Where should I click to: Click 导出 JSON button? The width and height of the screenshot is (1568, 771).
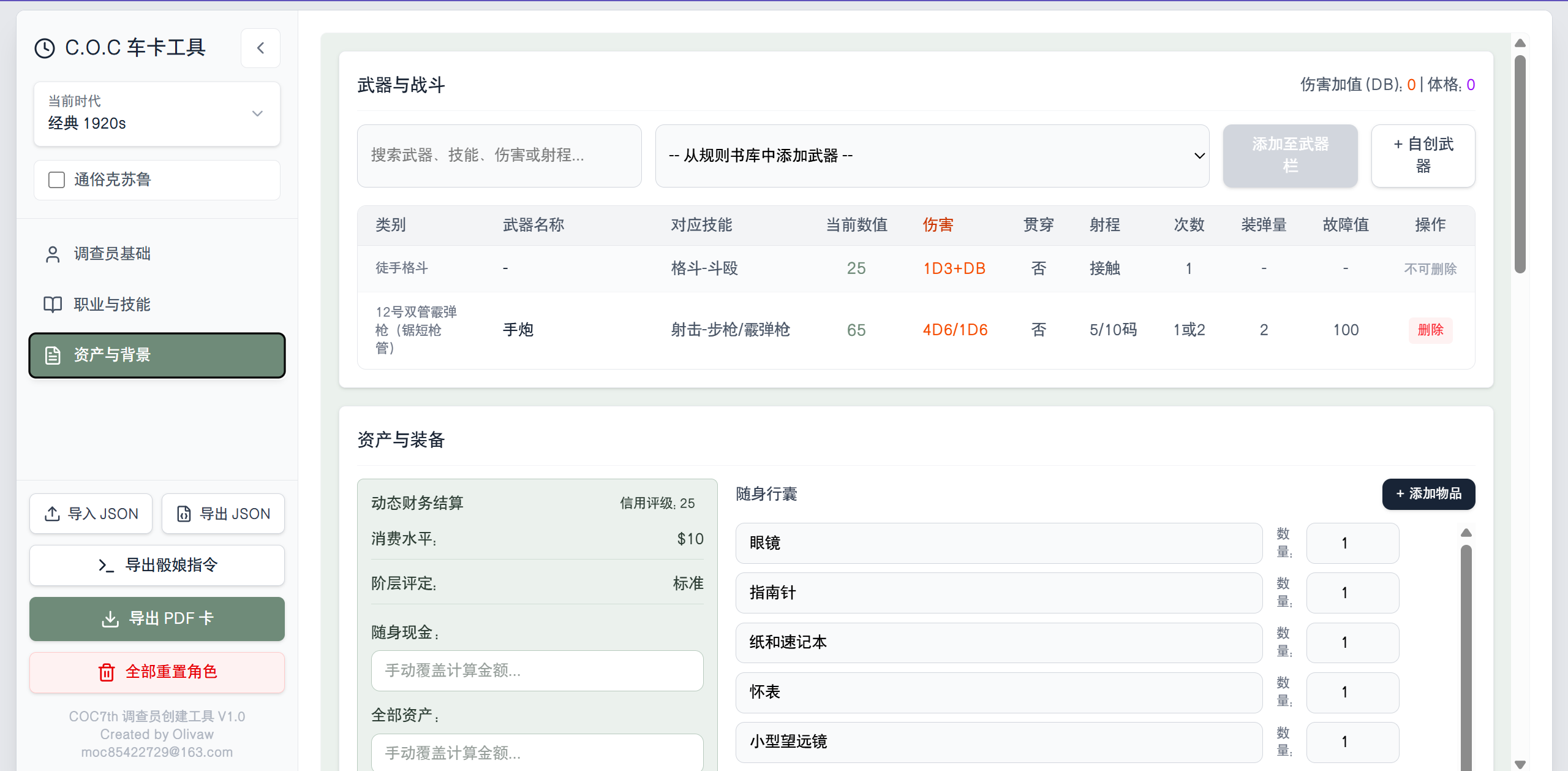[223, 514]
